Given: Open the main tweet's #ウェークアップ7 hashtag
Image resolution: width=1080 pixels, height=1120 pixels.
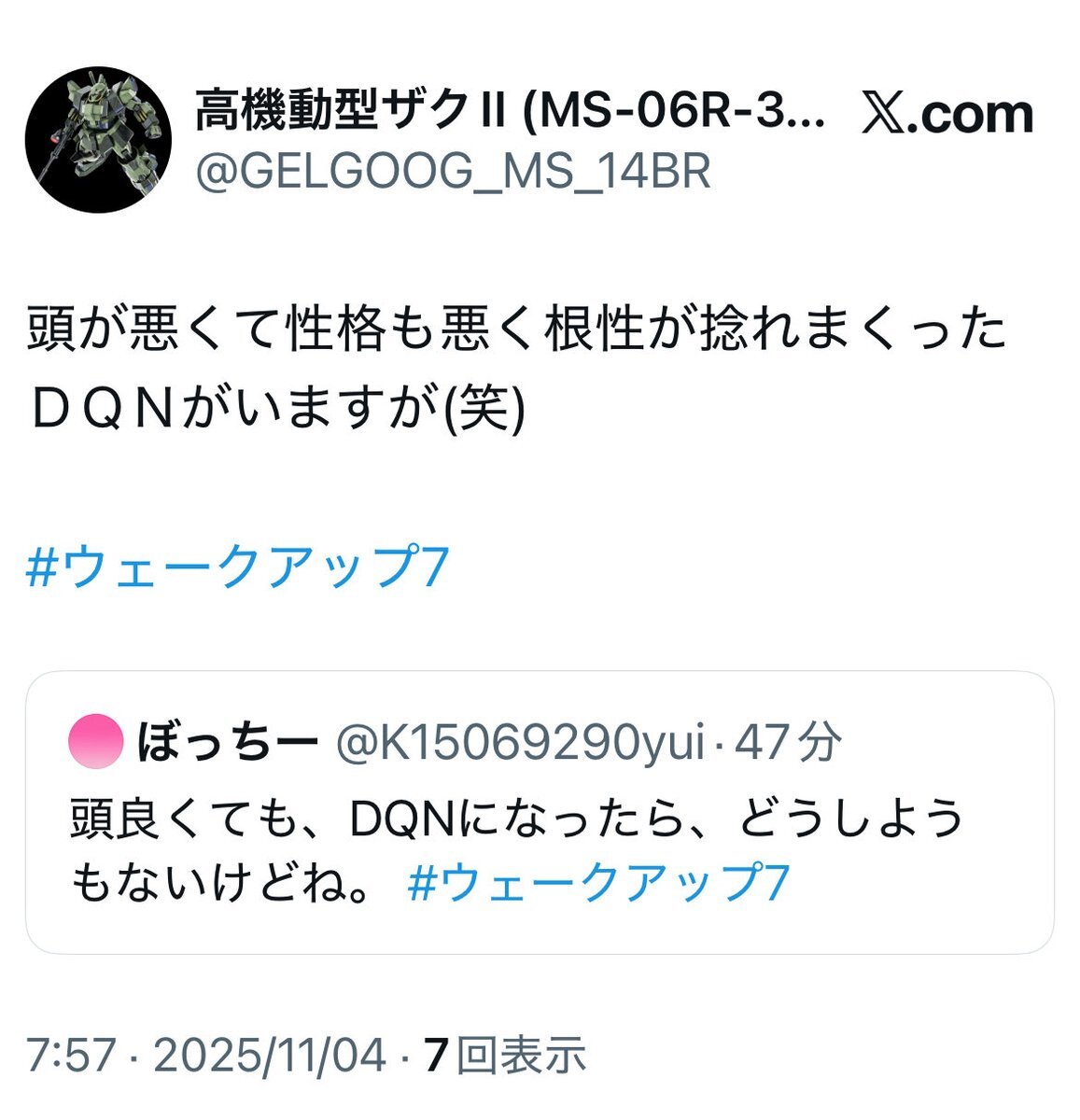Looking at the screenshot, I should [x=238, y=567].
